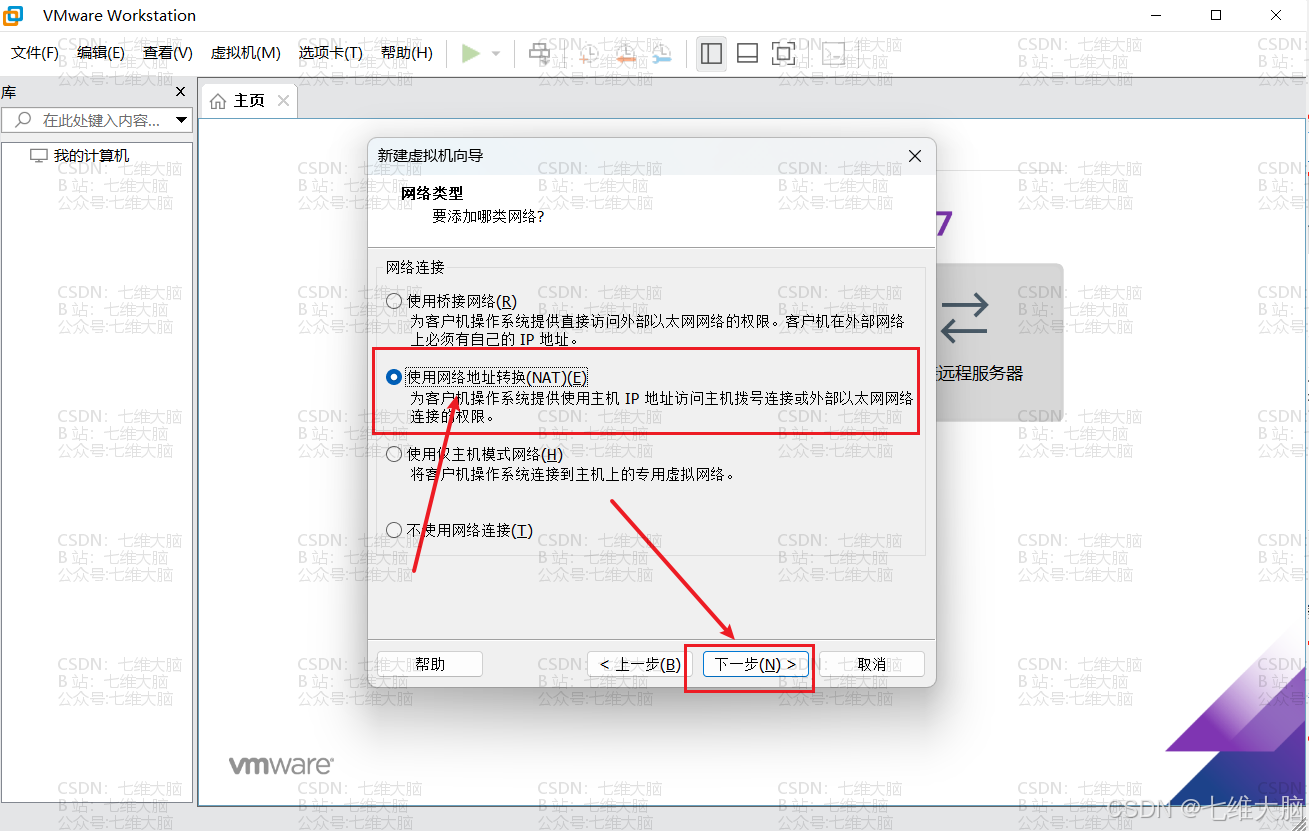1309x831 pixels.
Task: Open the 文件(F) menu
Action: pos(35,53)
